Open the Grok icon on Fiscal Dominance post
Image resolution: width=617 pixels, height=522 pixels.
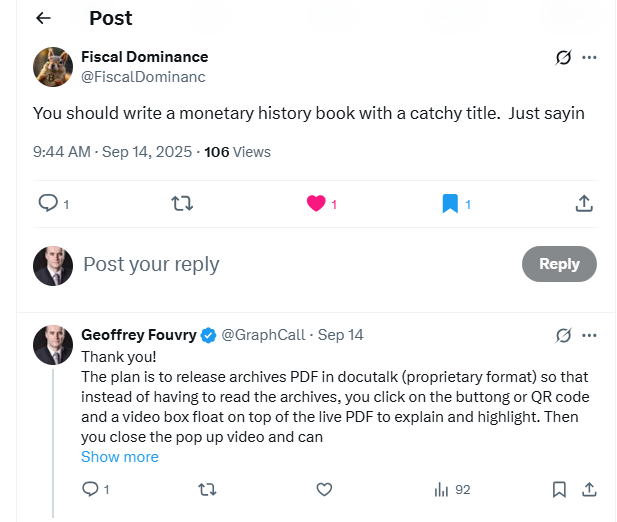(x=564, y=57)
